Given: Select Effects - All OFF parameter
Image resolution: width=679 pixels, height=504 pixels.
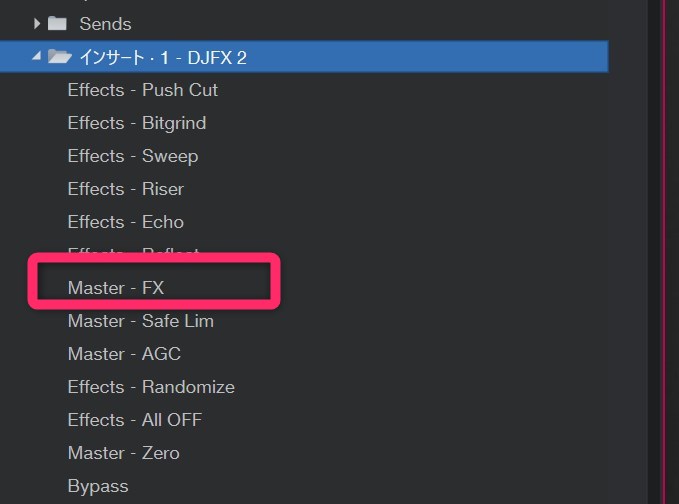Looking at the screenshot, I should 135,420.
